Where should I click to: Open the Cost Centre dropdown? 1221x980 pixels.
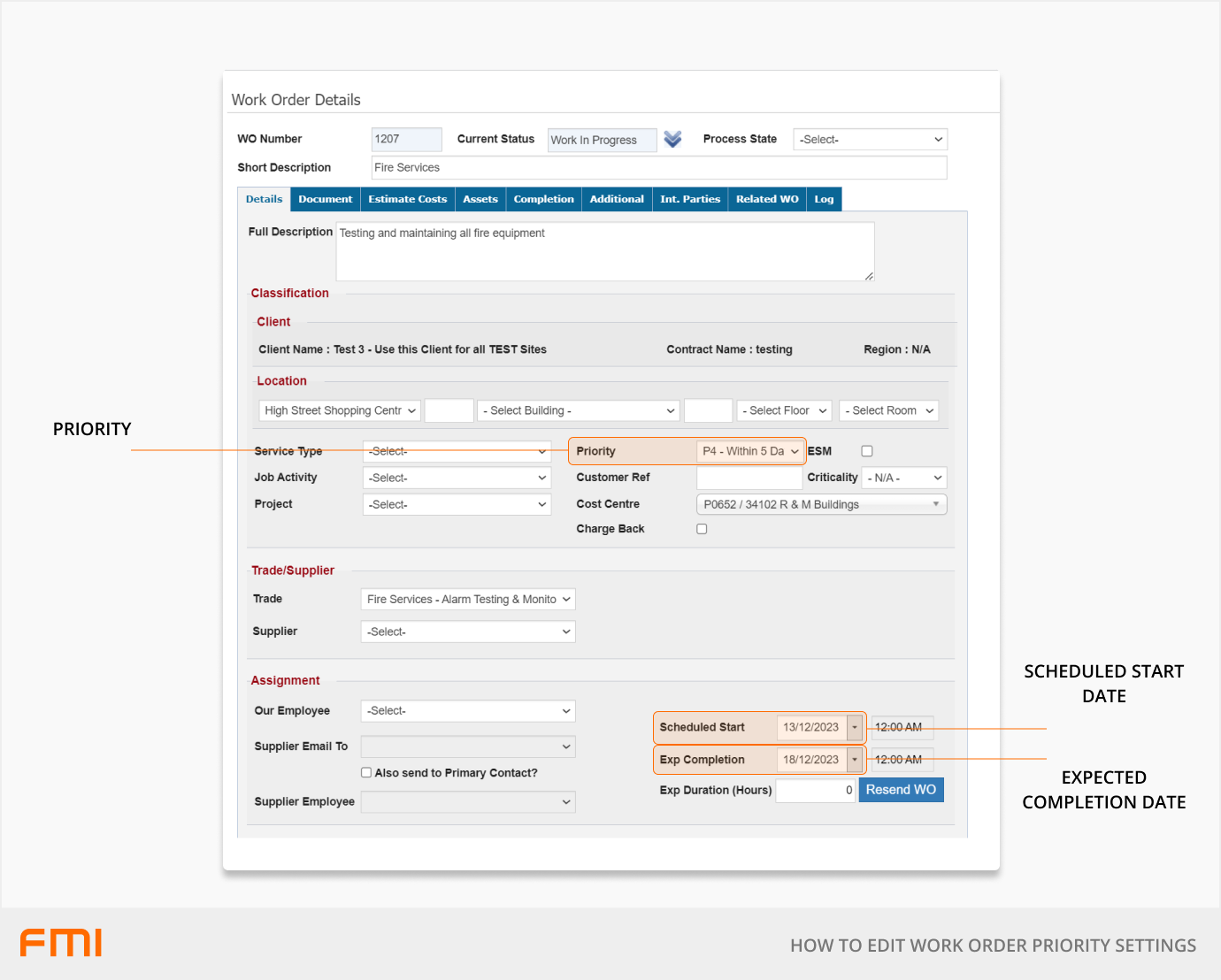[x=821, y=504]
